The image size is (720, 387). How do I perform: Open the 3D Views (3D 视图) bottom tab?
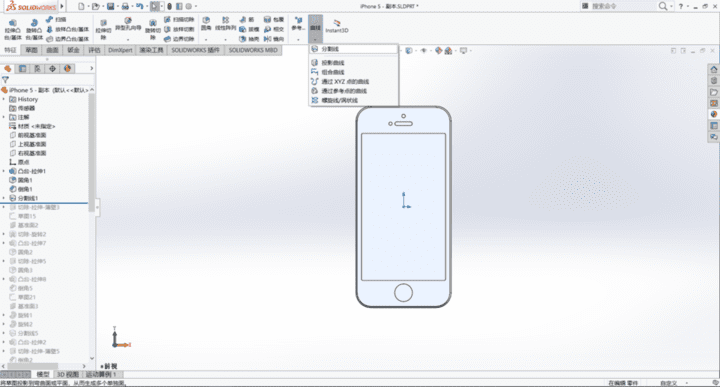pos(67,374)
